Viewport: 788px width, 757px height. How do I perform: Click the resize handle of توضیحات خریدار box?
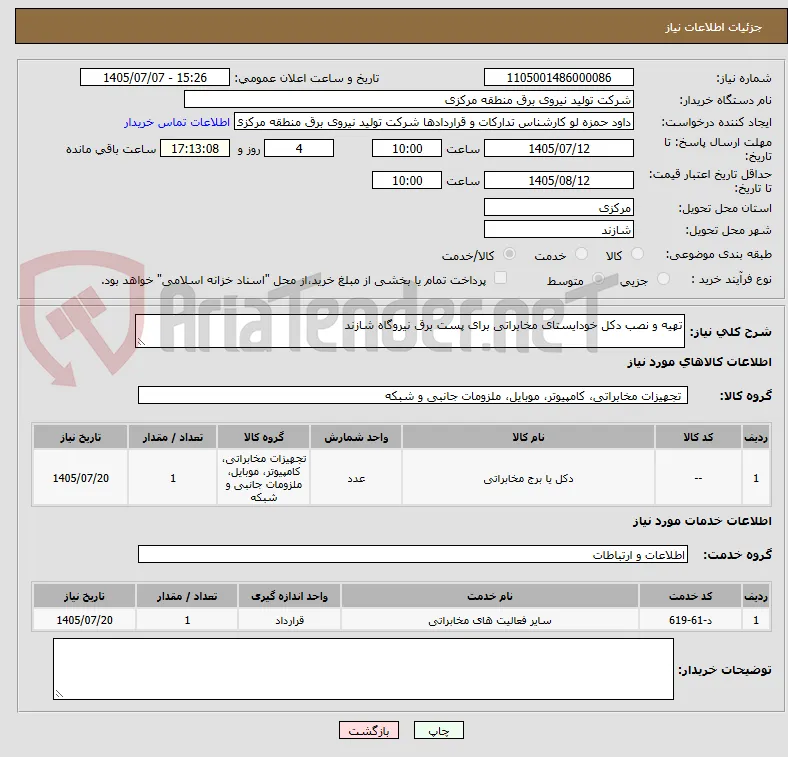click(59, 694)
